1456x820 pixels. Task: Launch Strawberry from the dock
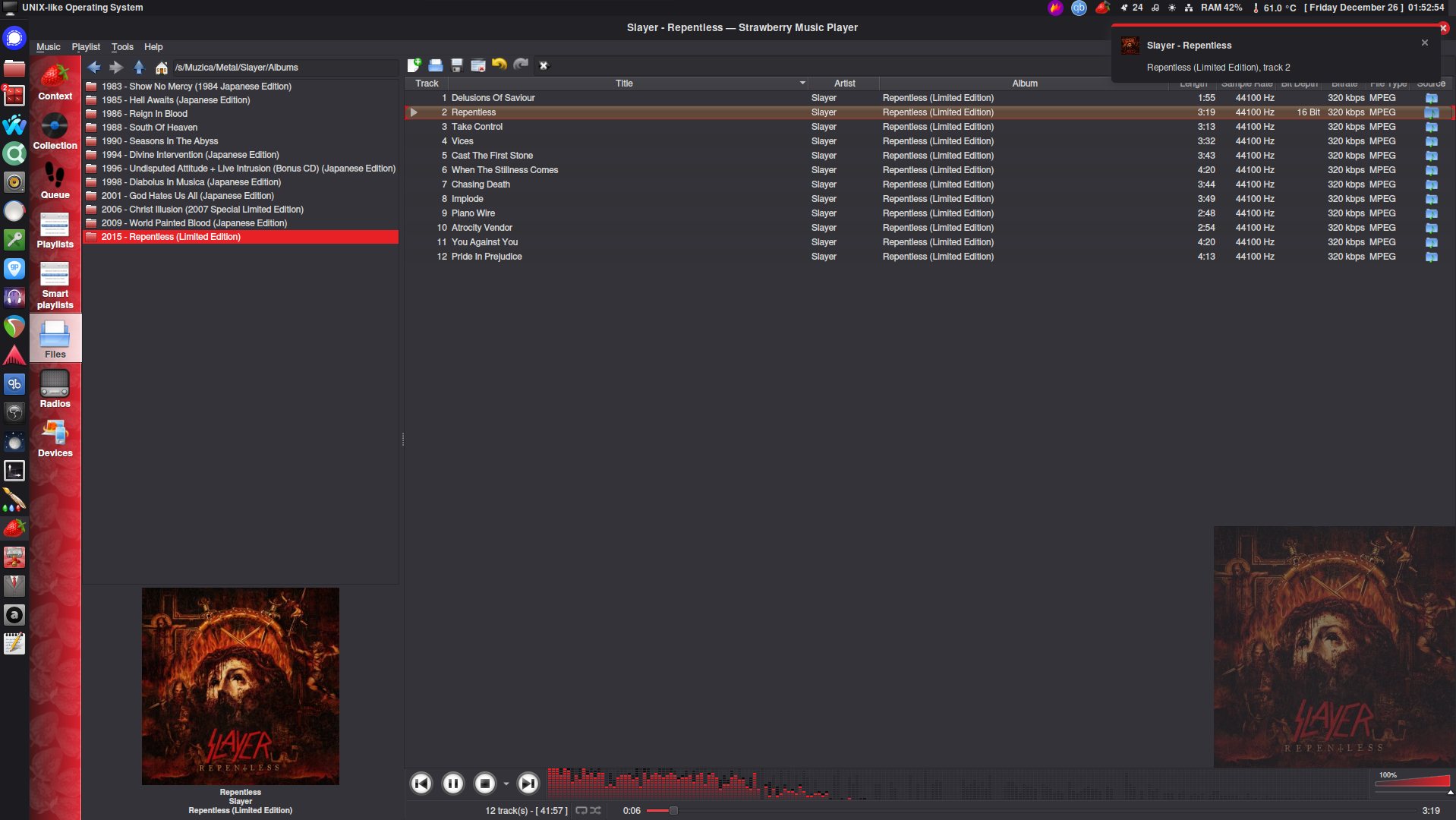click(x=14, y=528)
